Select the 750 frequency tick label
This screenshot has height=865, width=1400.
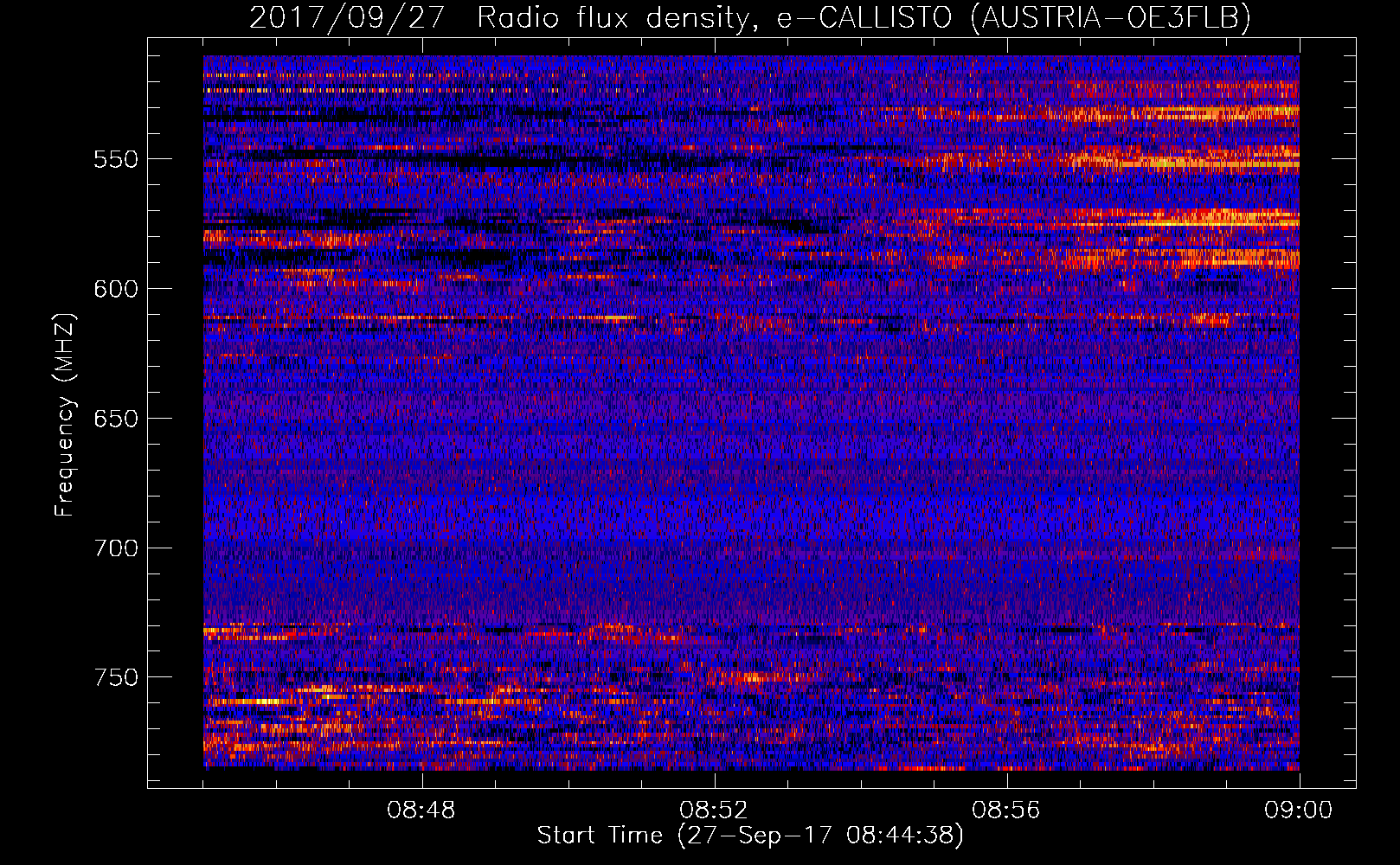pyautogui.click(x=116, y=677)
